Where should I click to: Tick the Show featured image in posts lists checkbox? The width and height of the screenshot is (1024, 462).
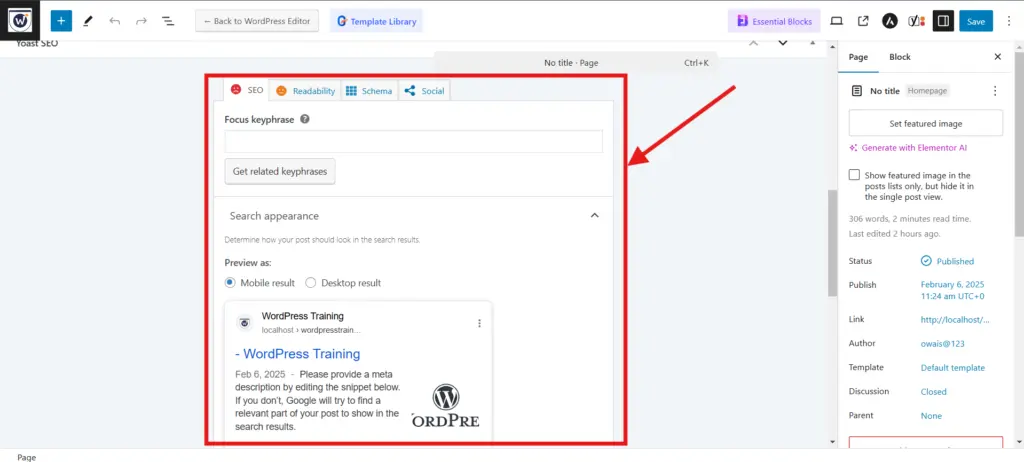coord(854,175)
